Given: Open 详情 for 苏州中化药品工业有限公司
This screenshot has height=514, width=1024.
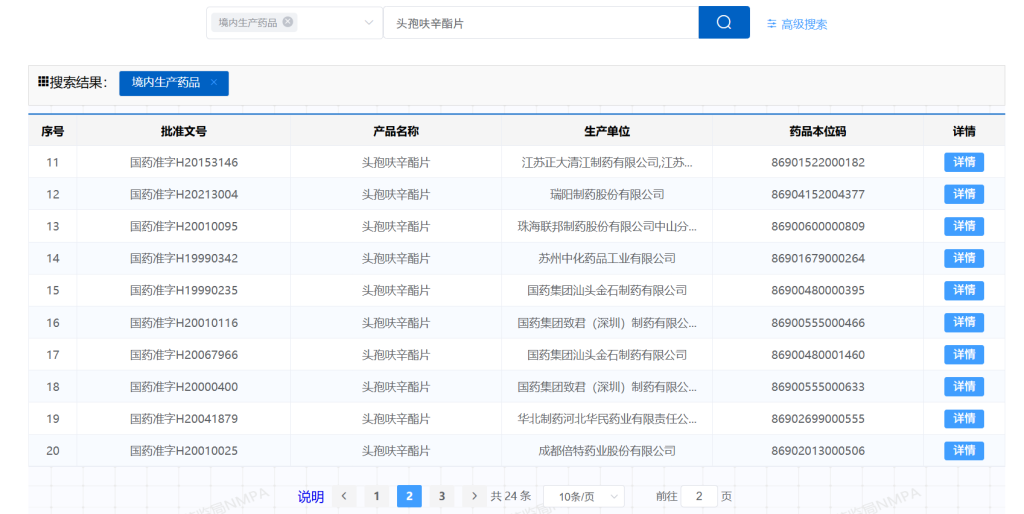Looking at the screenshot, I should [963, 258].
